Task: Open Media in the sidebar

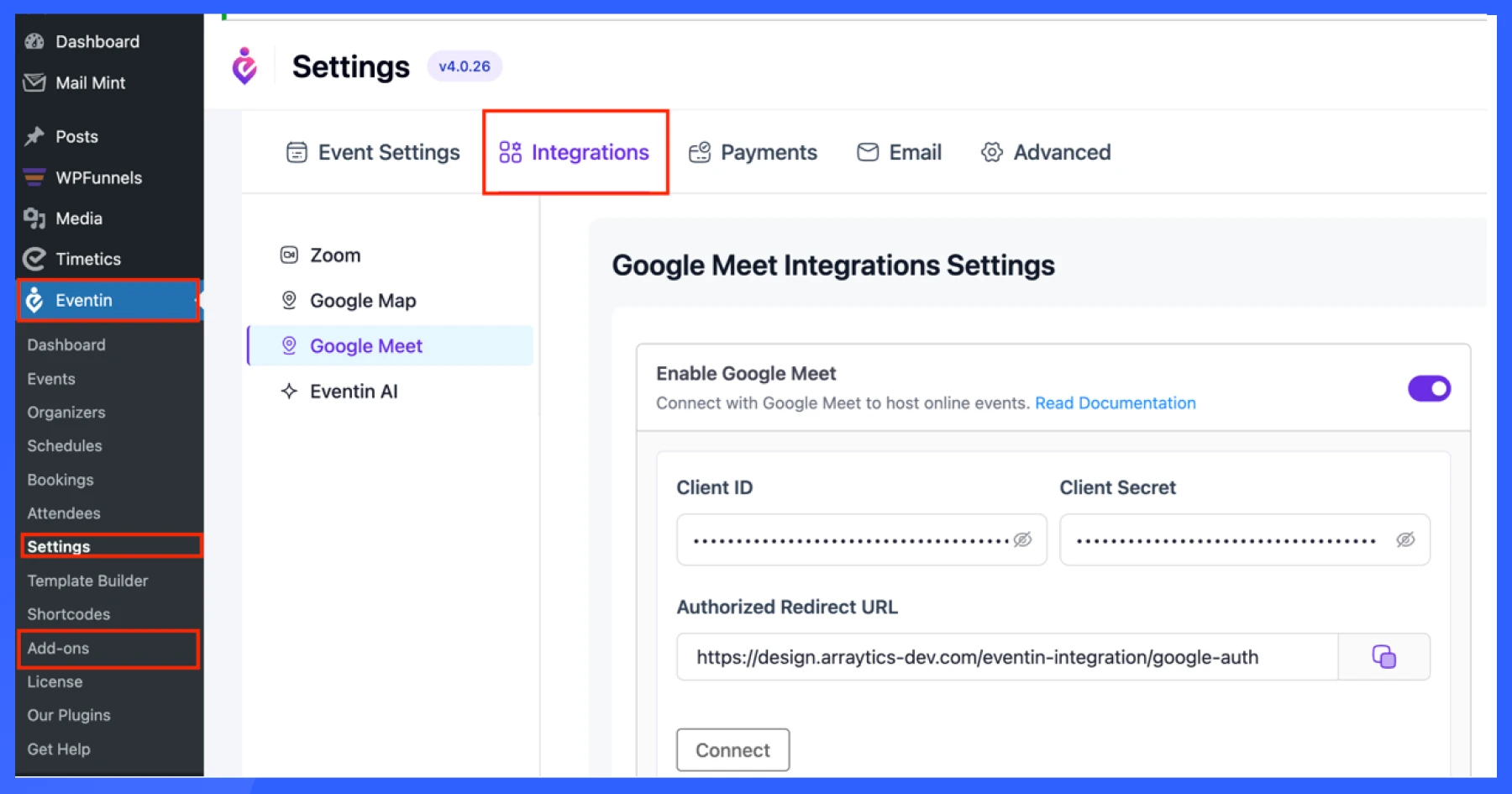Action: tap(109, 218)
